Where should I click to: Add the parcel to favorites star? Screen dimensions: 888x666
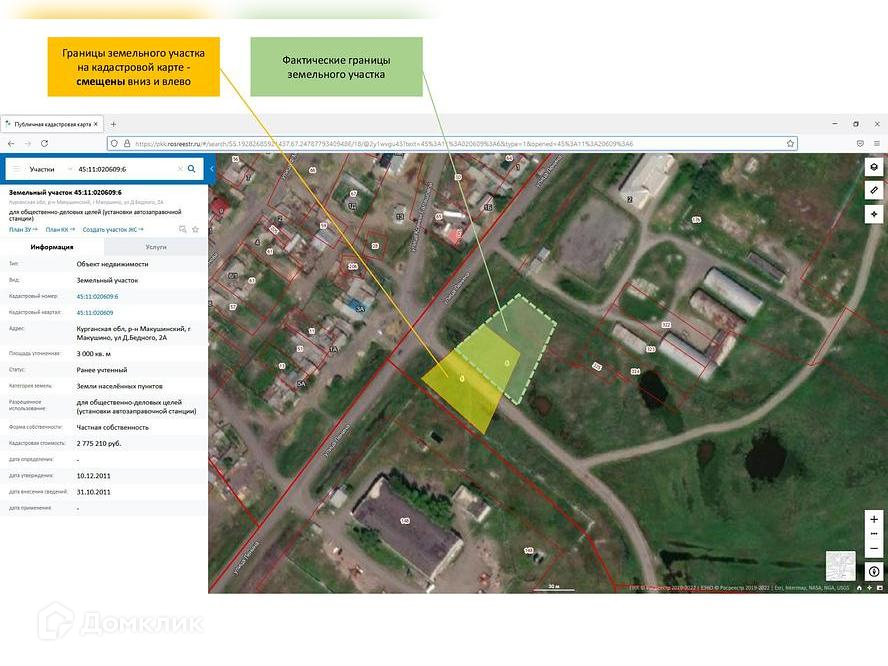point(195,229)
